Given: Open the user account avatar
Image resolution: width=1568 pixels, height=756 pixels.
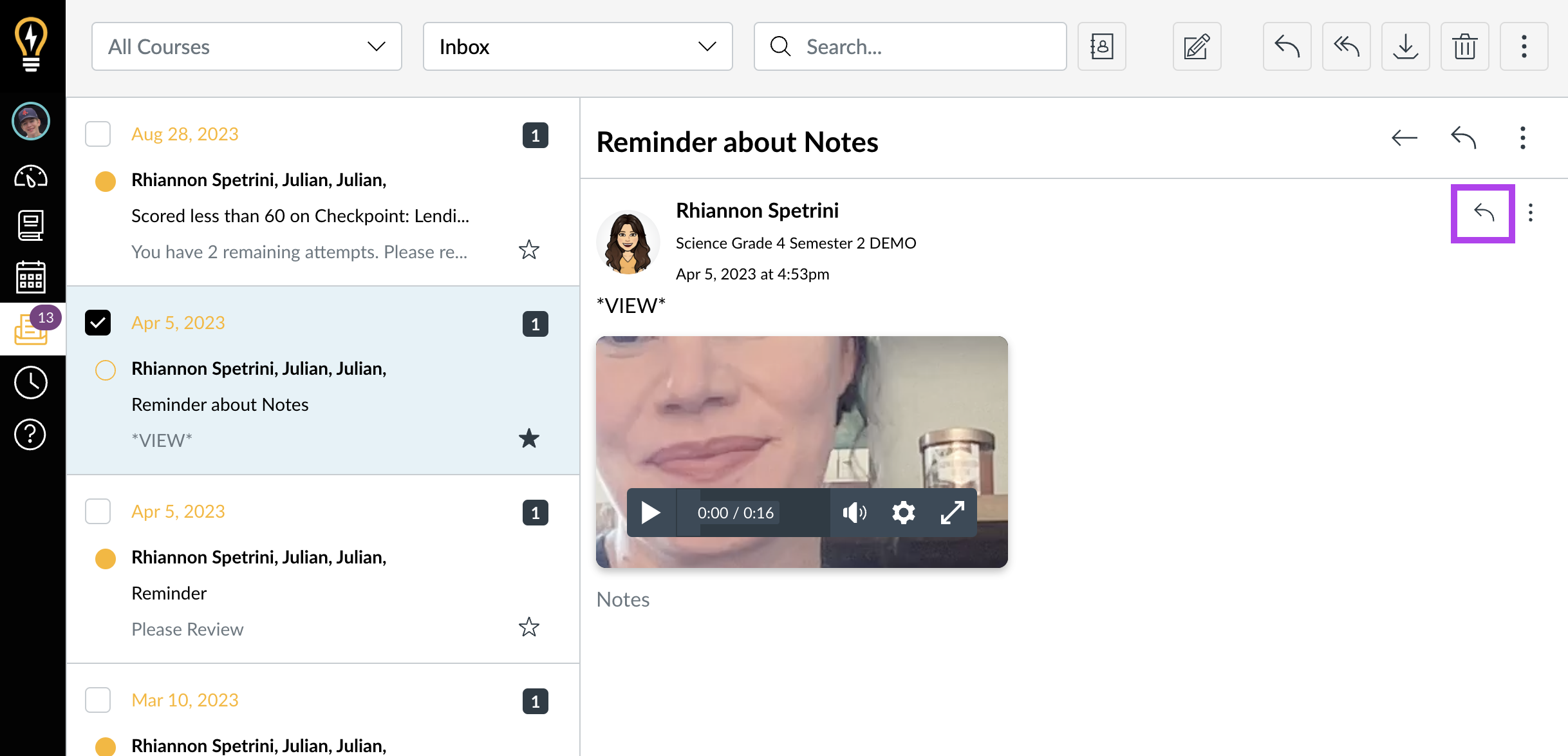Looking at the screenshot, I should pyautogui.click(x=31, y=121).
